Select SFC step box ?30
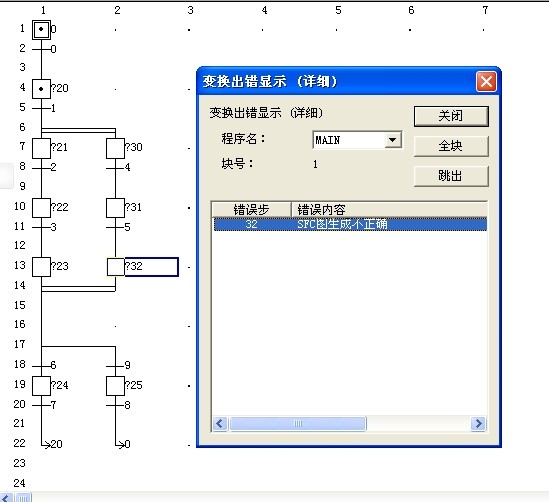Screen dimensions: 549x502 click(115, 148)
